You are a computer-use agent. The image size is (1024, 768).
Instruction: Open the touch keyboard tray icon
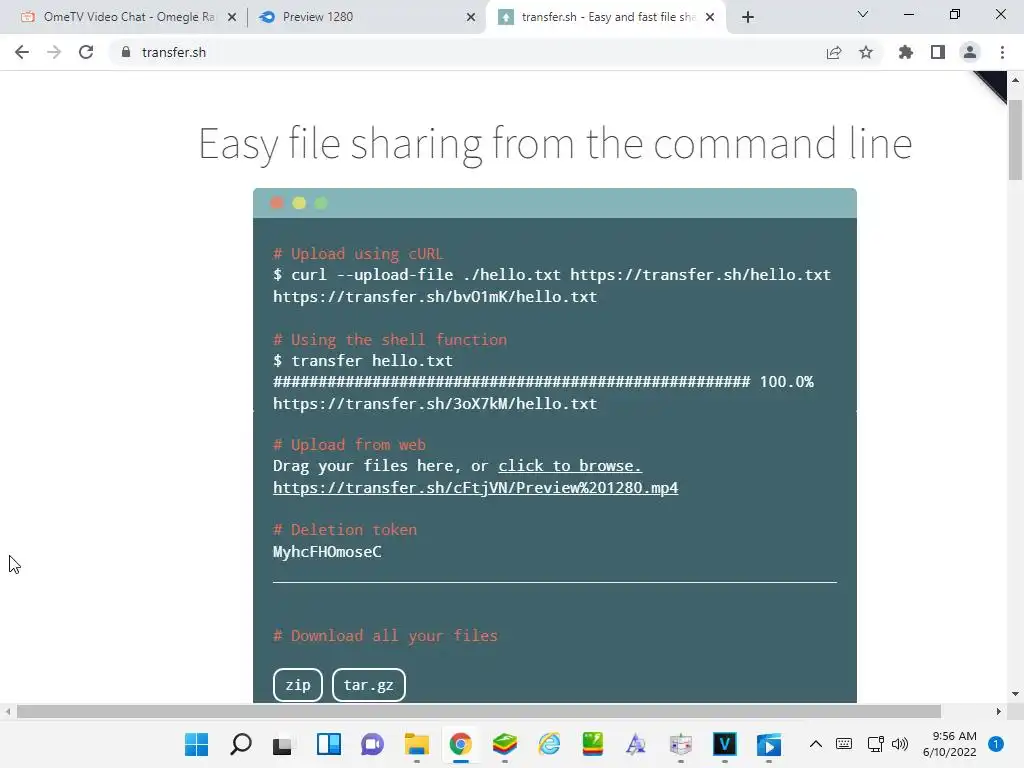844,744
